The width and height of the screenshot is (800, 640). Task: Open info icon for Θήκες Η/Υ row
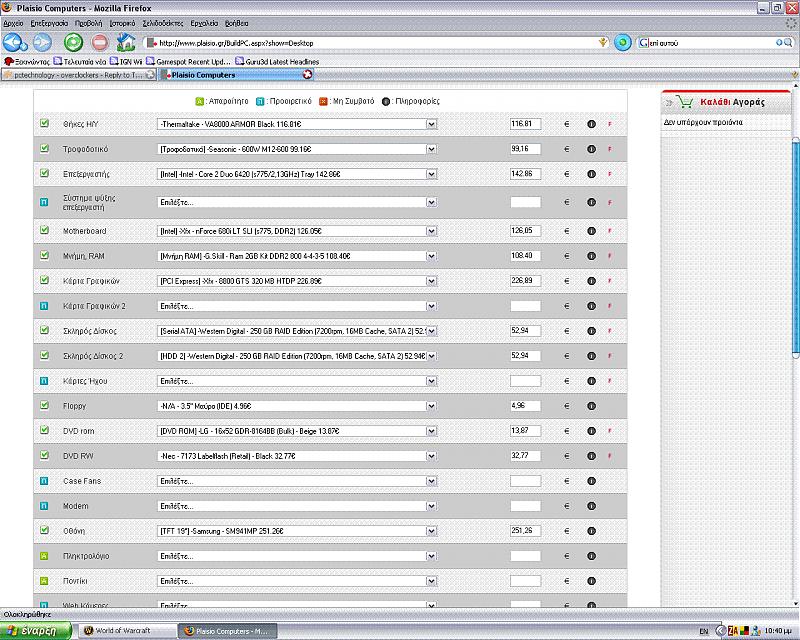591,124
